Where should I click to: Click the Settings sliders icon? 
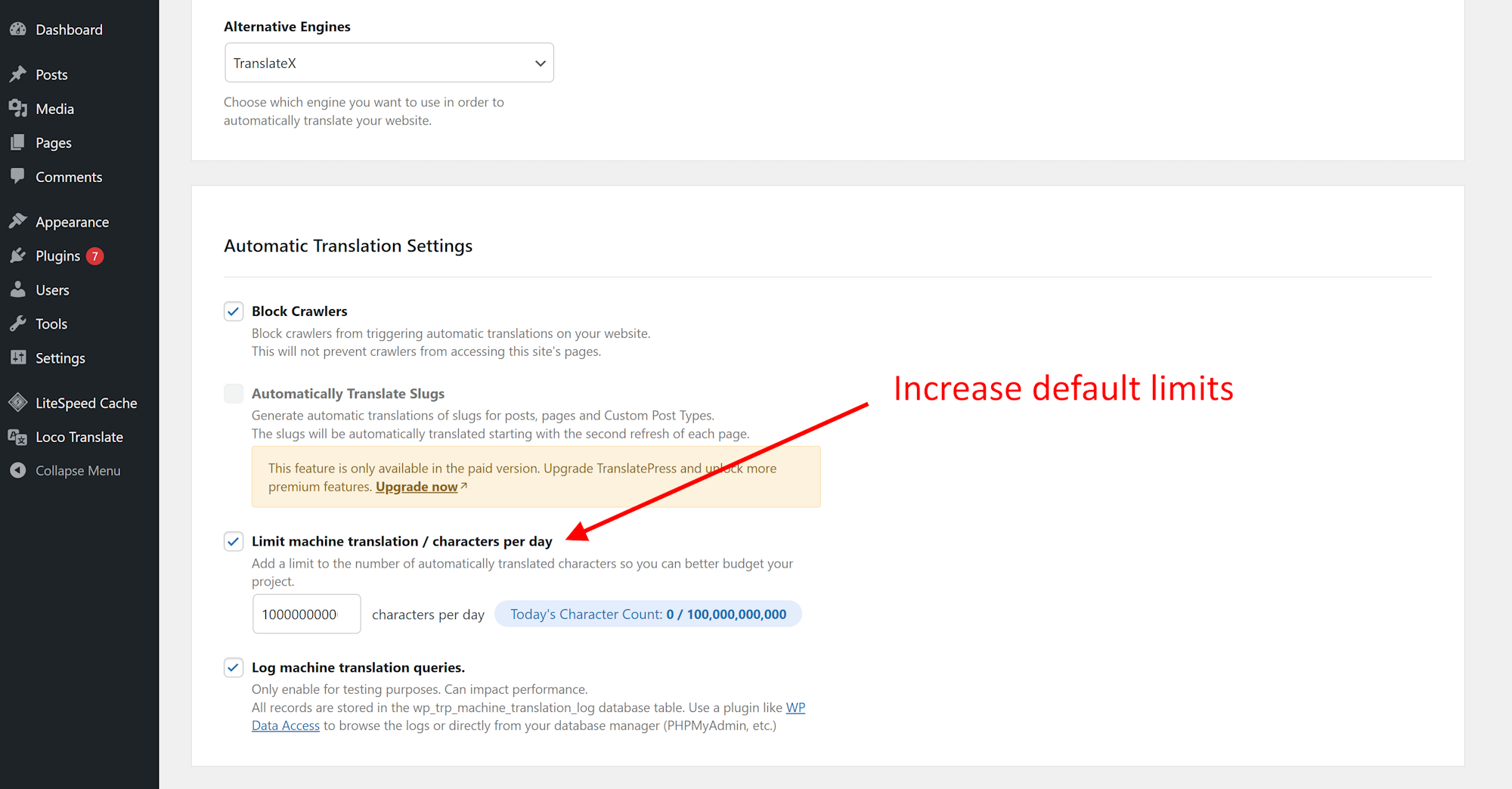click(18, 357)
